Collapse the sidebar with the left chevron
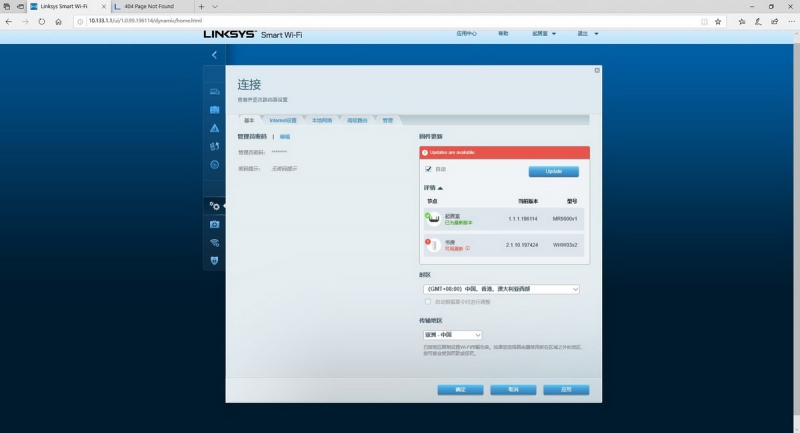 pos(214,55)
